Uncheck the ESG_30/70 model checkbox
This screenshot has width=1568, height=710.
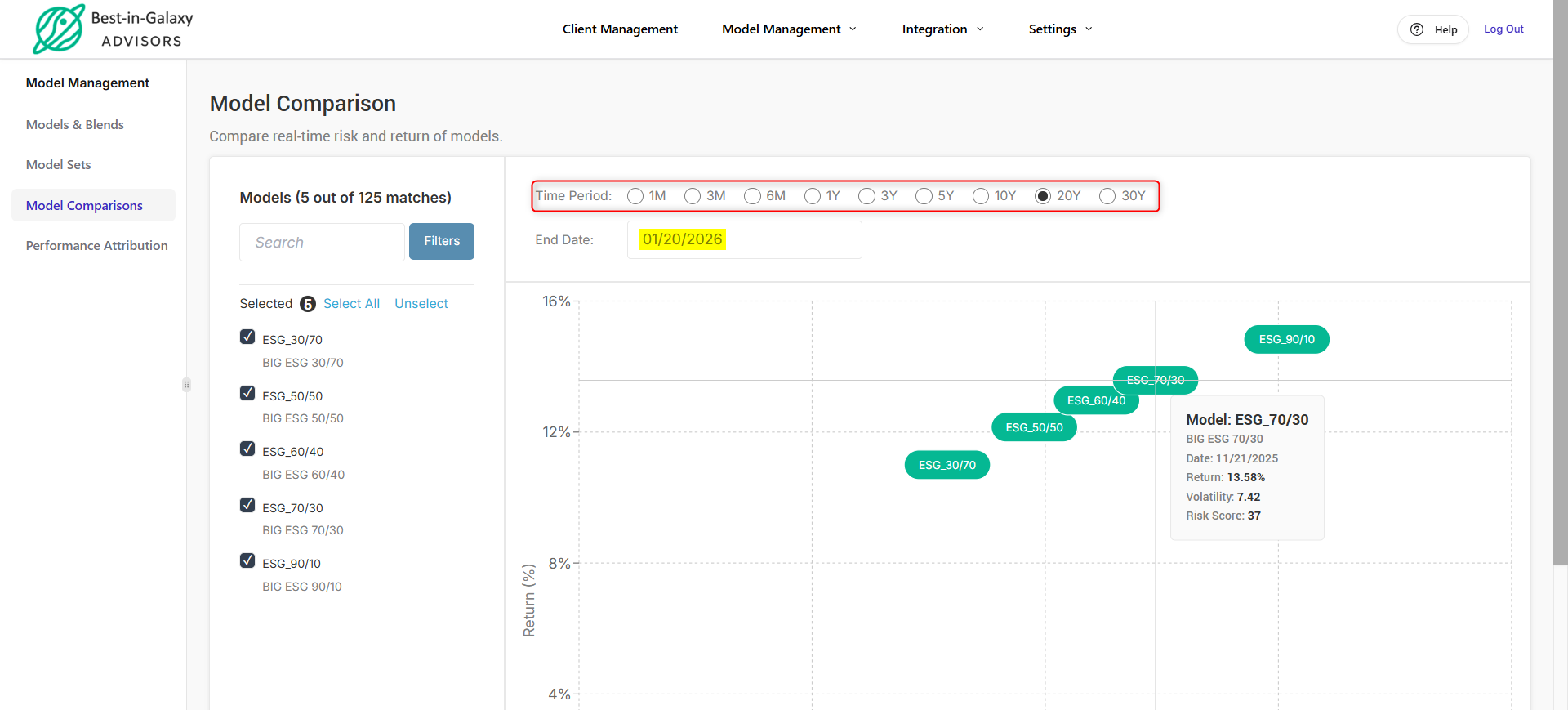[x=247, y=337]
